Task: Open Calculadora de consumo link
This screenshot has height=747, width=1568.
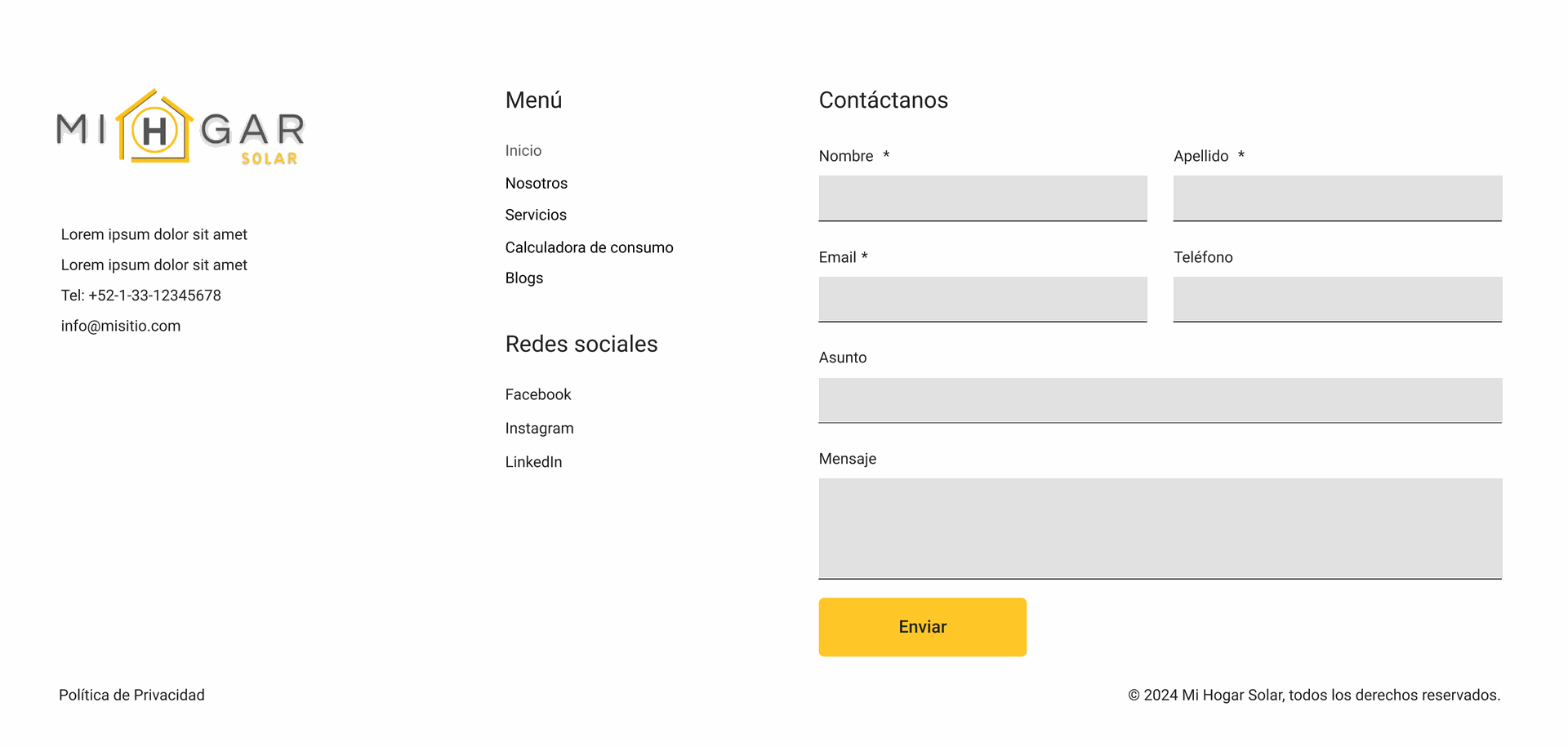Action: click(x=590, y=247)
